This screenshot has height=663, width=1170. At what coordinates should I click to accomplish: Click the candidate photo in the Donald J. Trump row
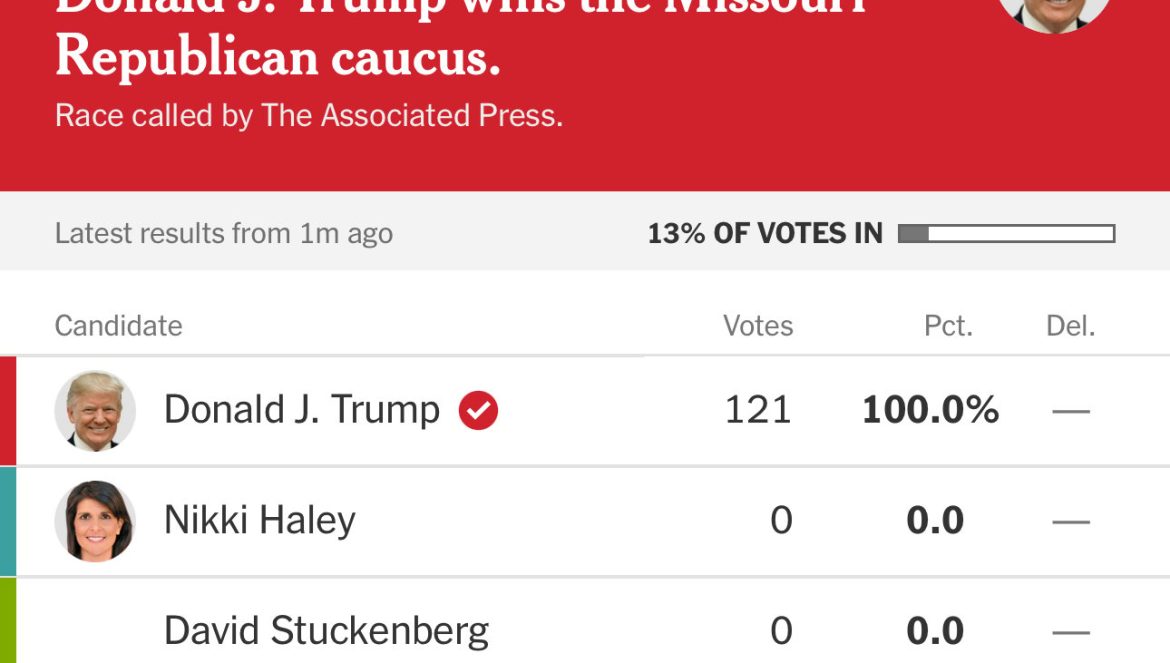95,411
